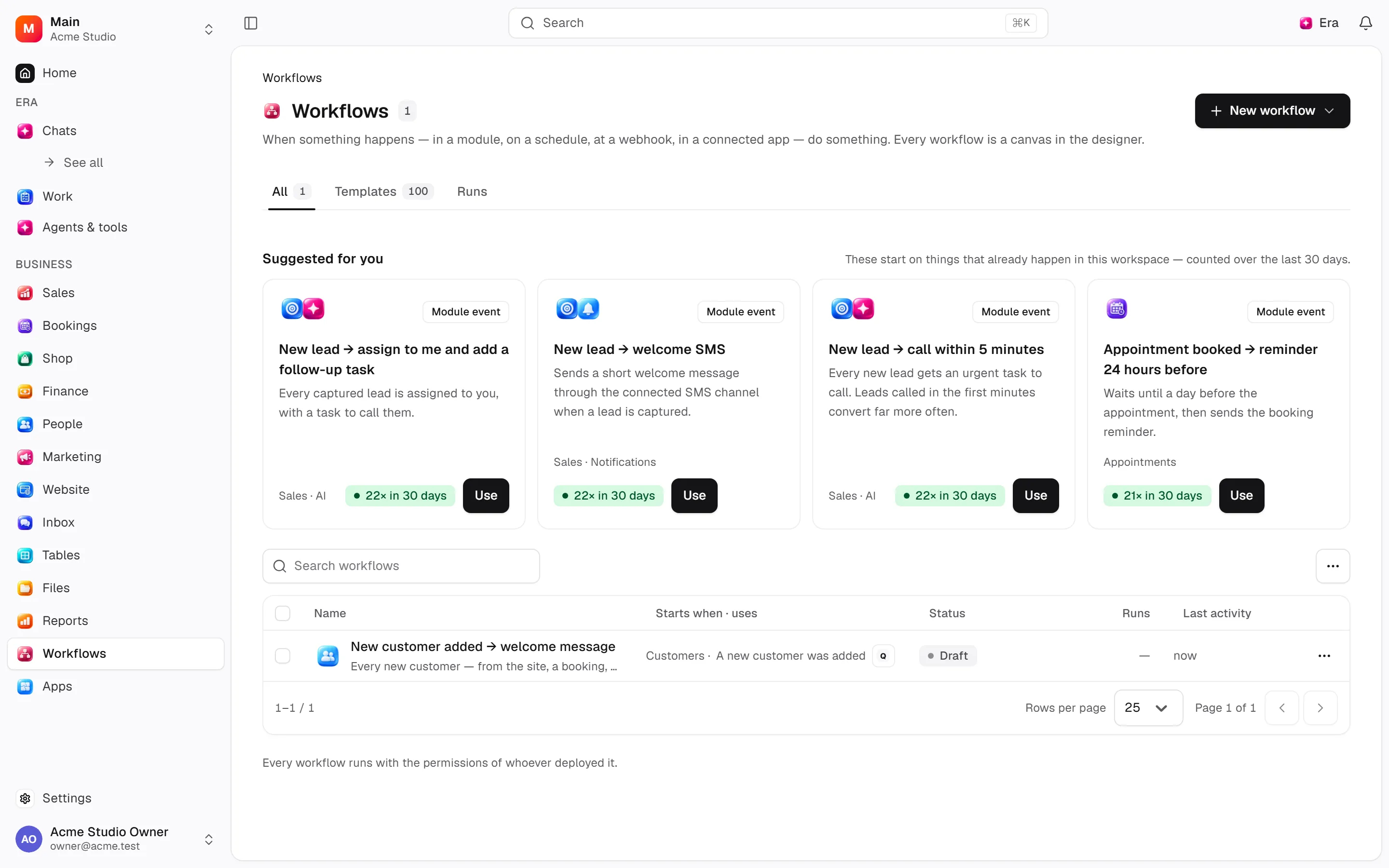
Task: Open Agents & tools
Action: tap(115, 227)
